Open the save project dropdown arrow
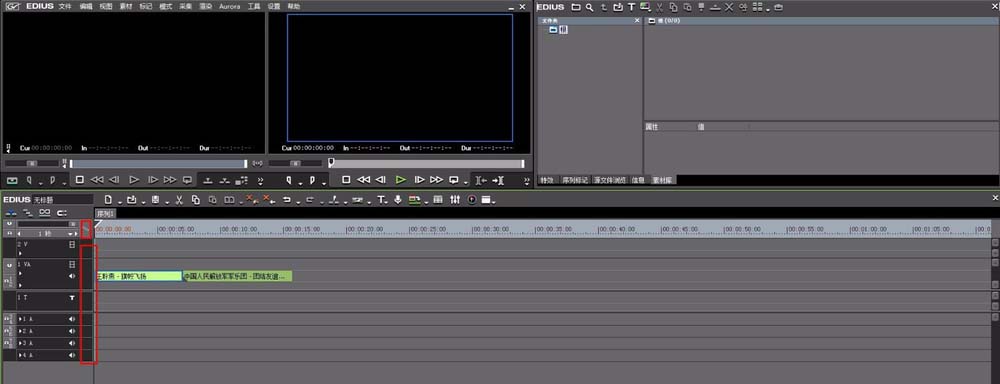This screenshot has width=1000, height=384. click(166, 202)
